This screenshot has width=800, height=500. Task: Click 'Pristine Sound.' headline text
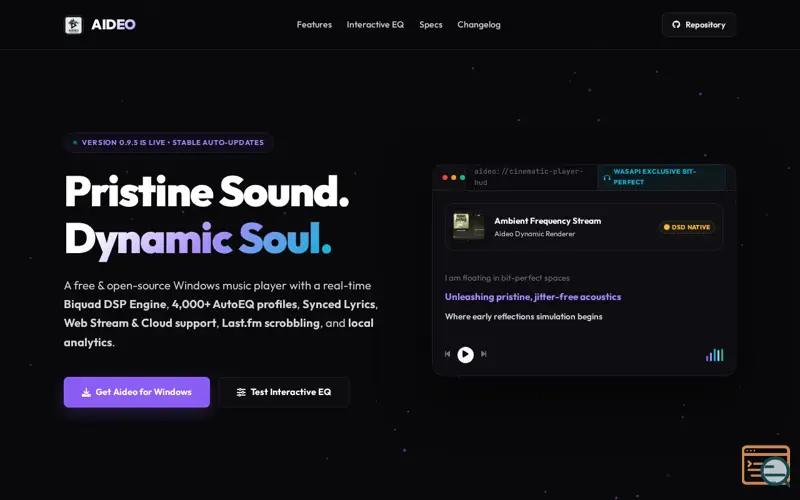click(206, 191)
